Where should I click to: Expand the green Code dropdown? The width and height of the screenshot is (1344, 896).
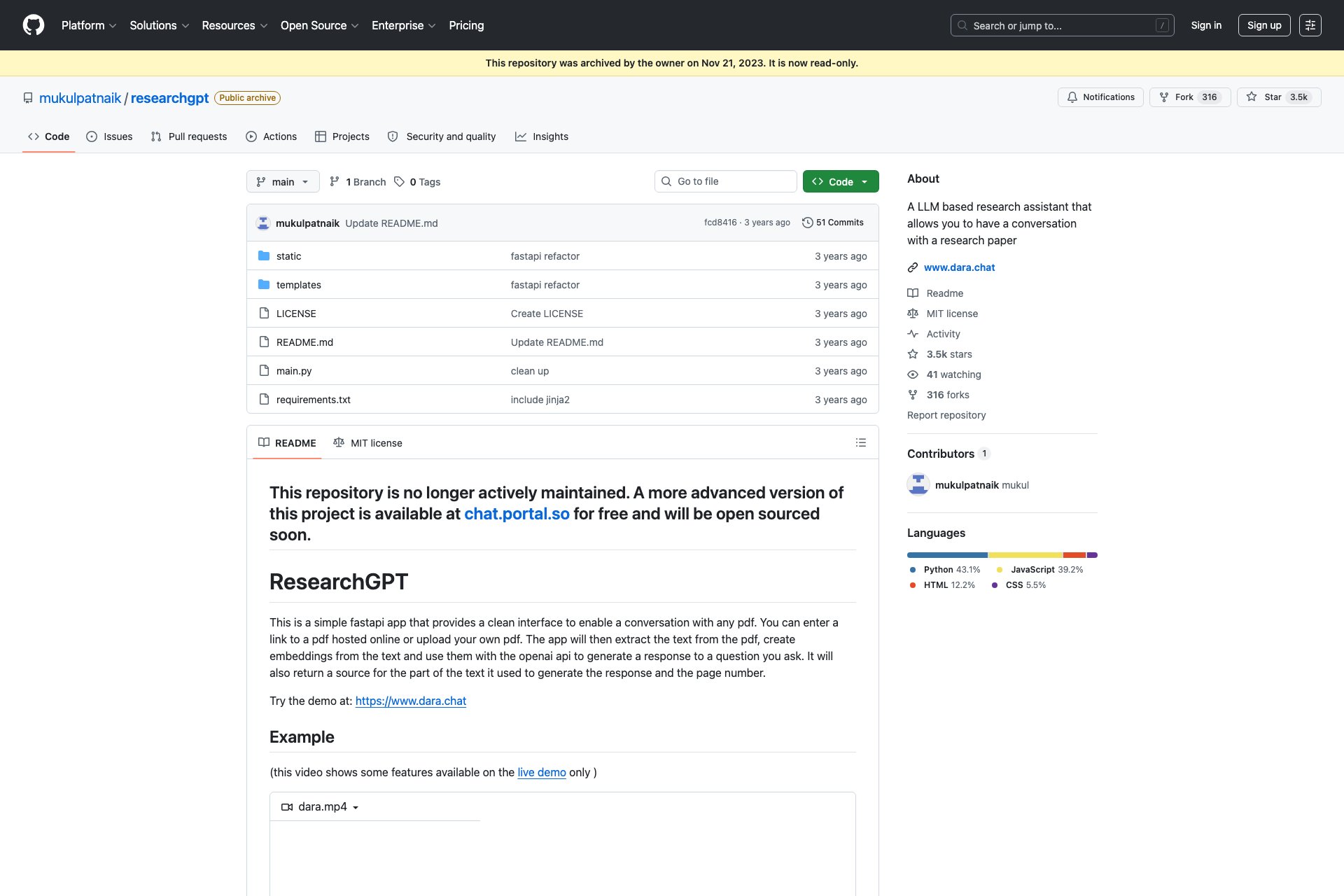pyautogui.click(x=841, y=181)
